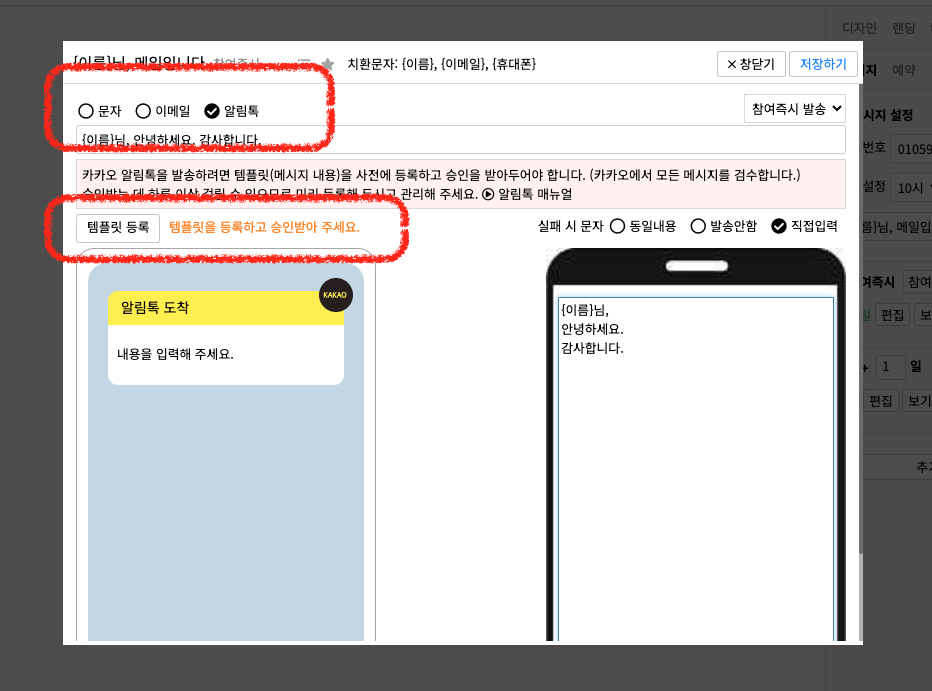Choose the 직접입력 fallback option

tap(779, 226)
